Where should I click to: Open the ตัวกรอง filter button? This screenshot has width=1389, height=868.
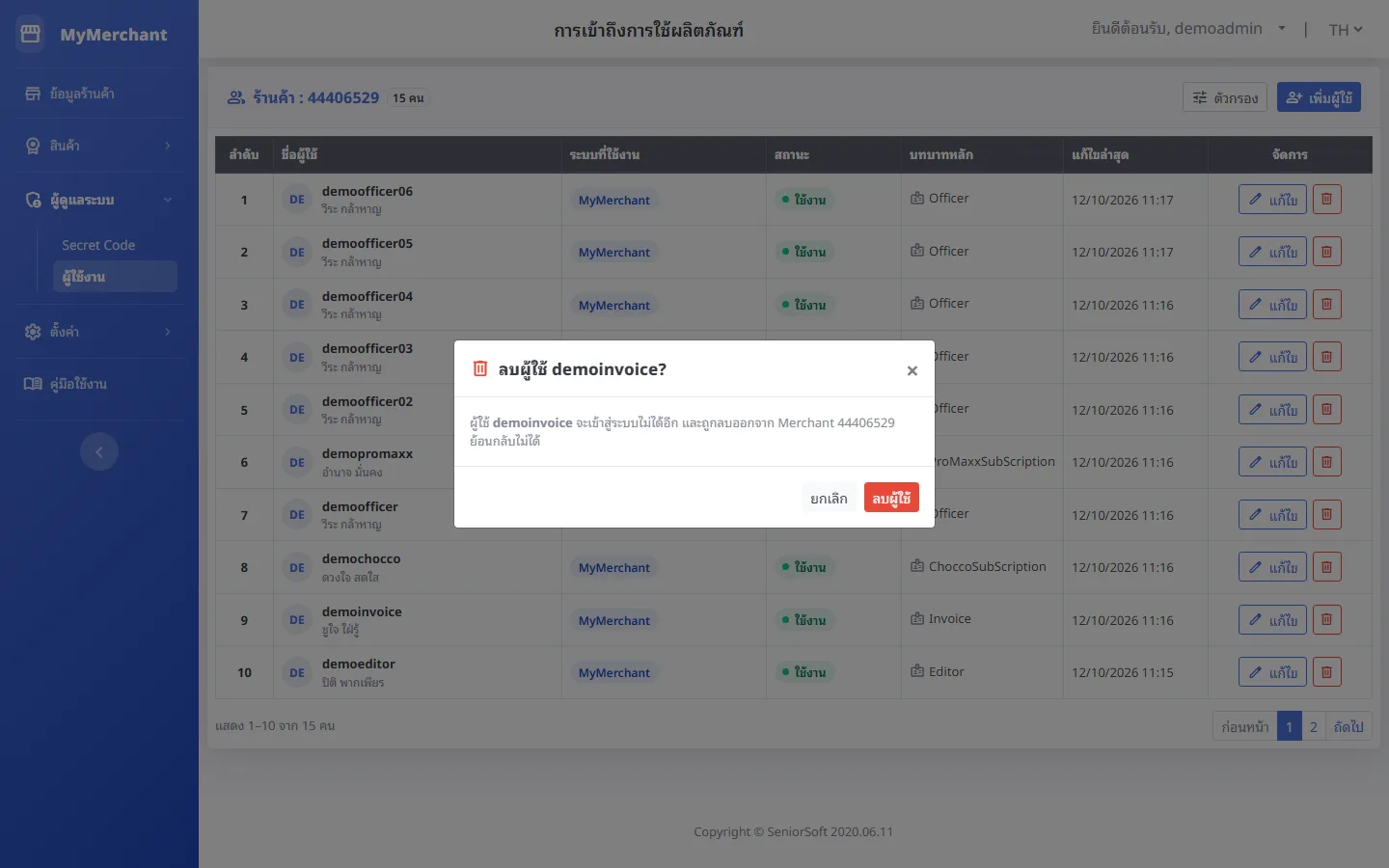point(1225,97)
